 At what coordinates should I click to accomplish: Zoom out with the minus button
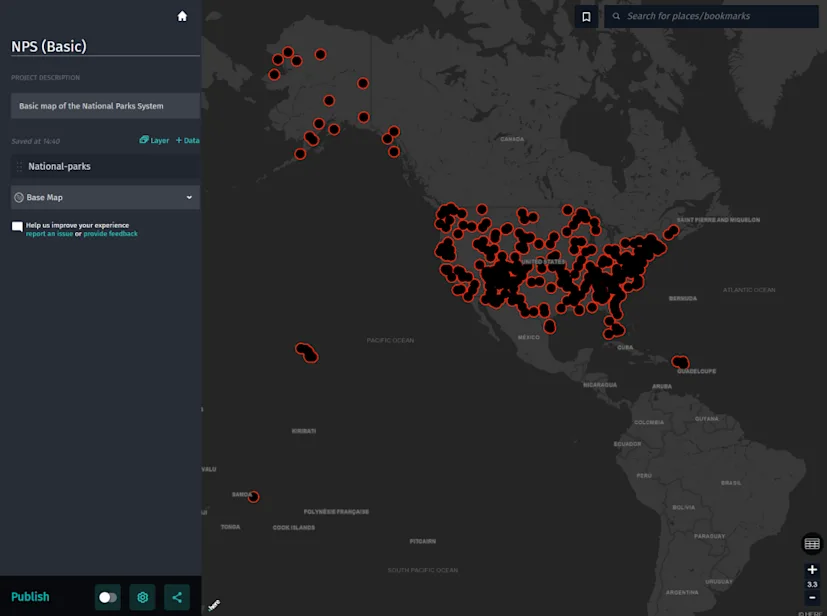coord(812,598)
